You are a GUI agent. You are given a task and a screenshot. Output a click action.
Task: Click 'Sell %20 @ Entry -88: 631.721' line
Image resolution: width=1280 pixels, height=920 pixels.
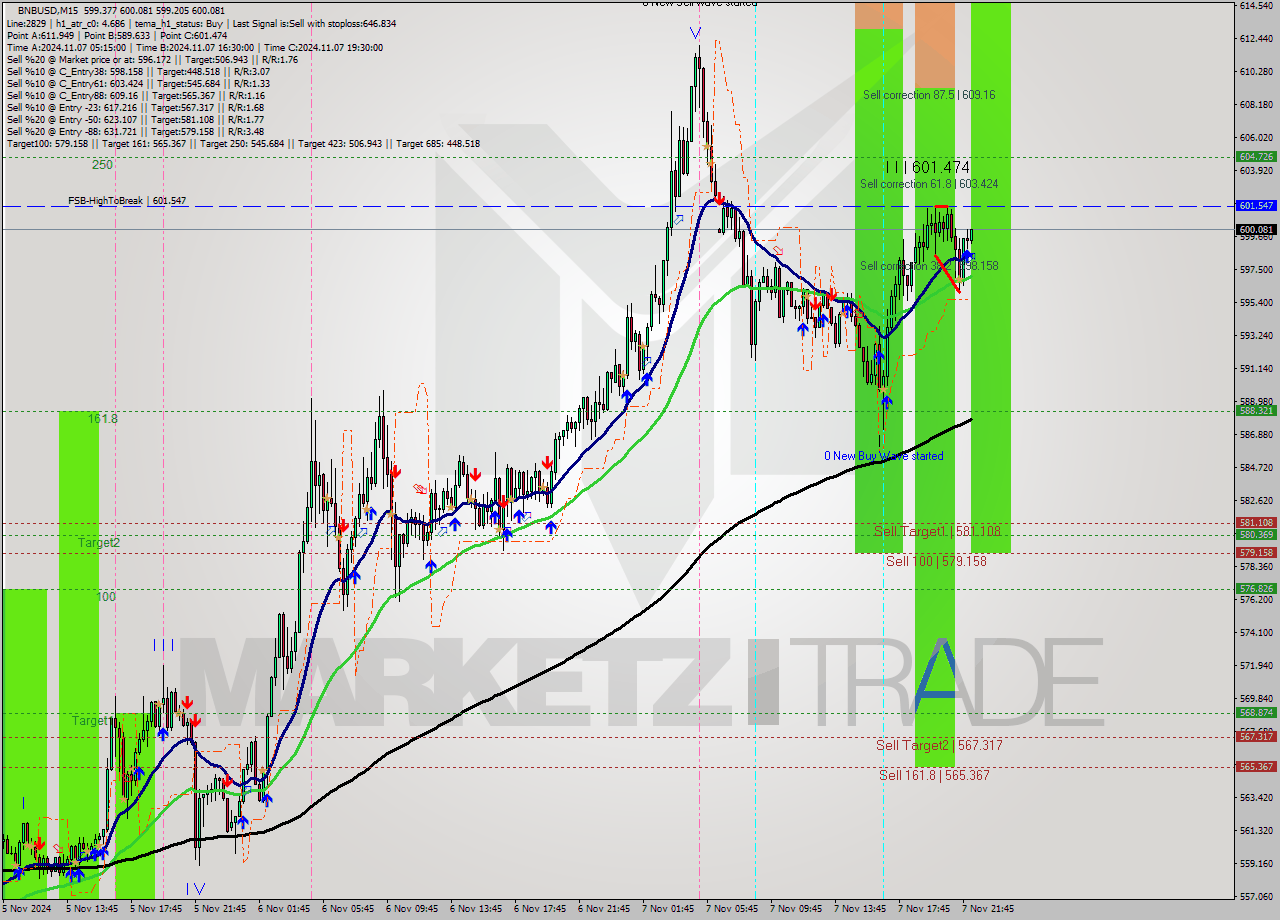tap(135, 131)
